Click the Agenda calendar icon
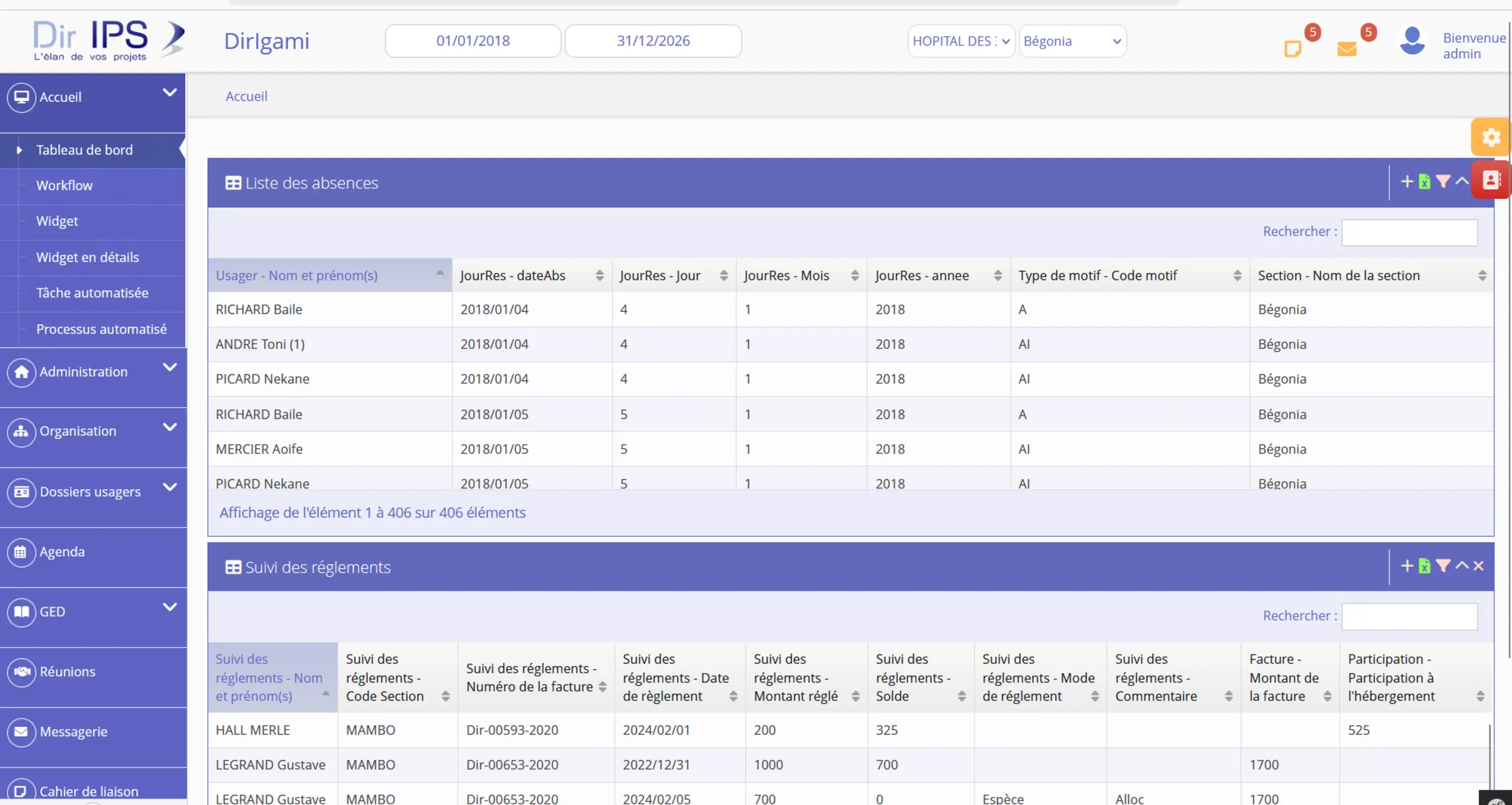1512x805 pixels. tap(21, 552)
